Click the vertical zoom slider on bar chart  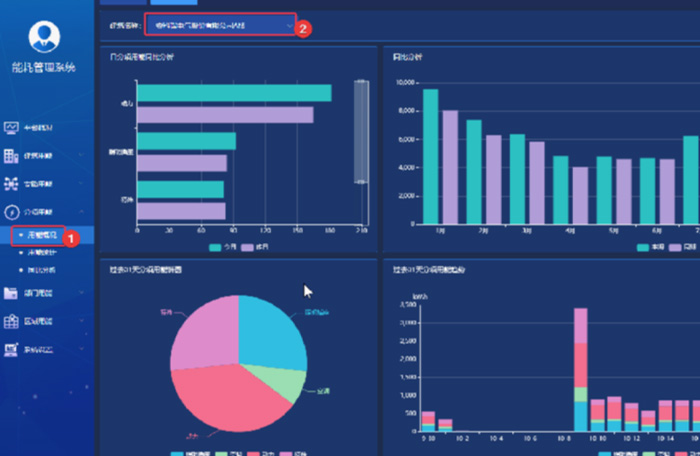point(361,132)
